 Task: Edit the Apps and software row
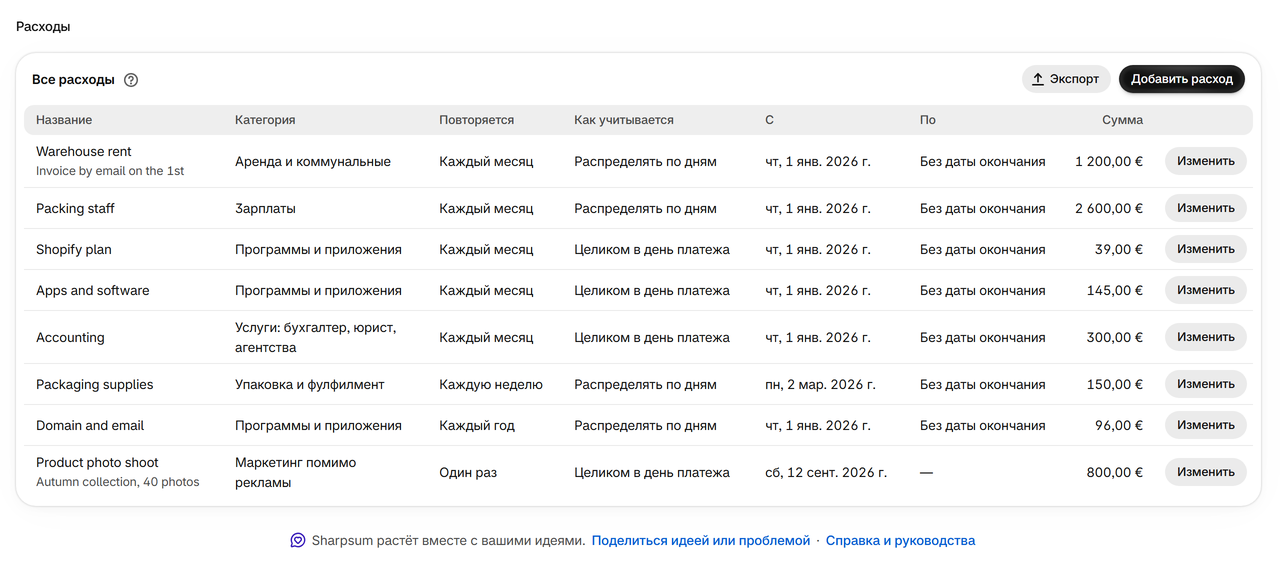click(x=1206, y=290)
